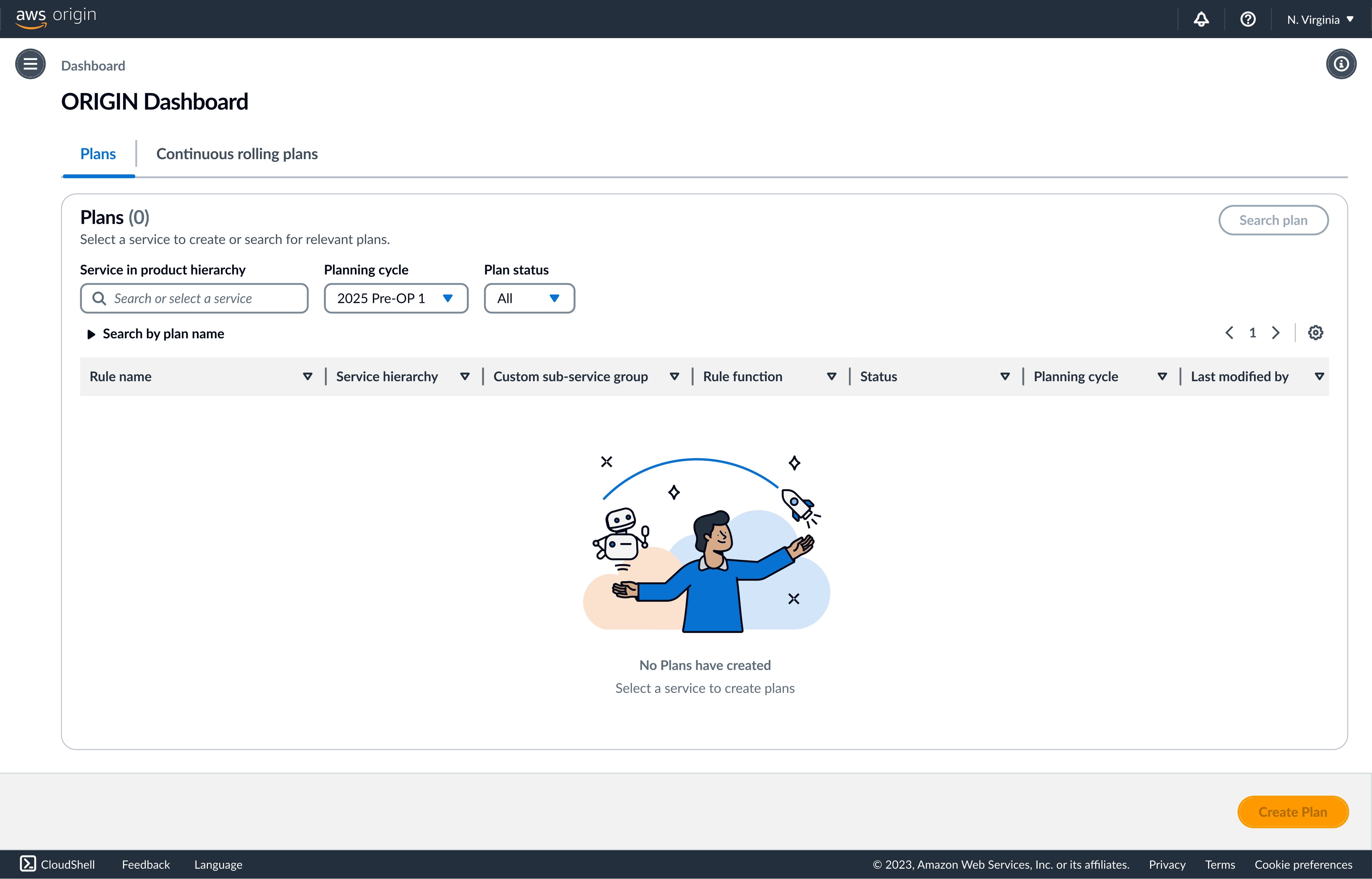Go to previous page arrow
1372x879 pixels.
point(1229,333)
